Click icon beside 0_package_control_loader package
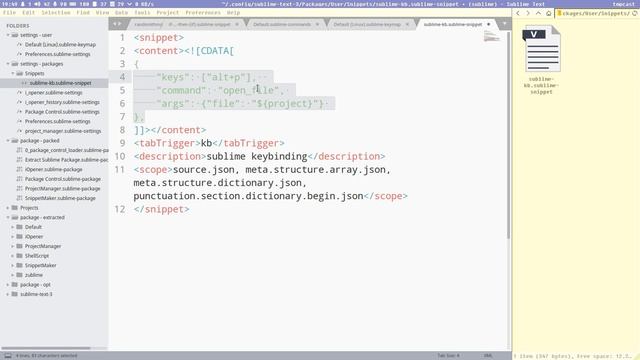640x360 pixels. [x=19, y=150]
